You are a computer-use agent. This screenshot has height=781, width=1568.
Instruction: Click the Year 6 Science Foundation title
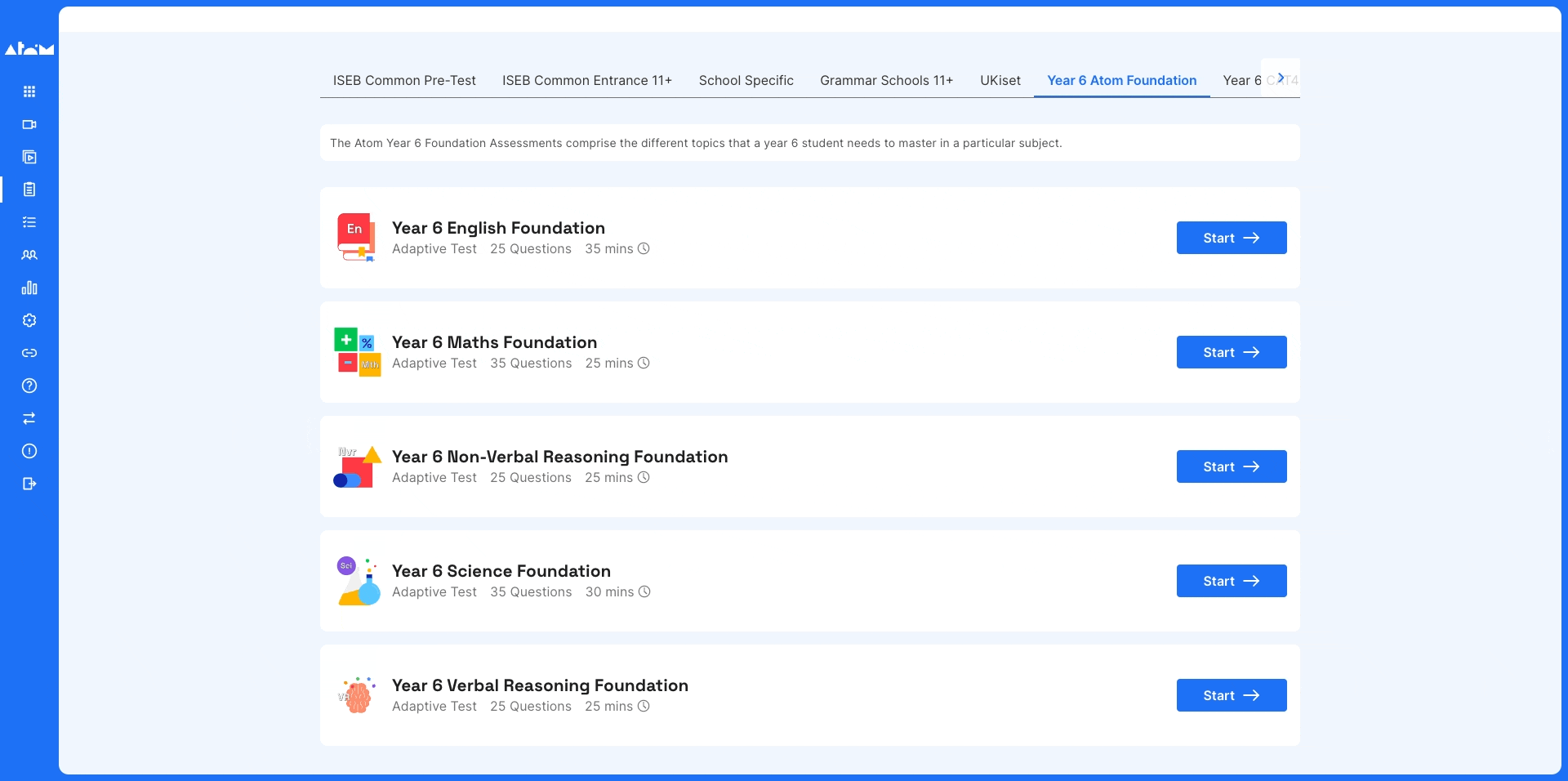(x=501, y=571)
